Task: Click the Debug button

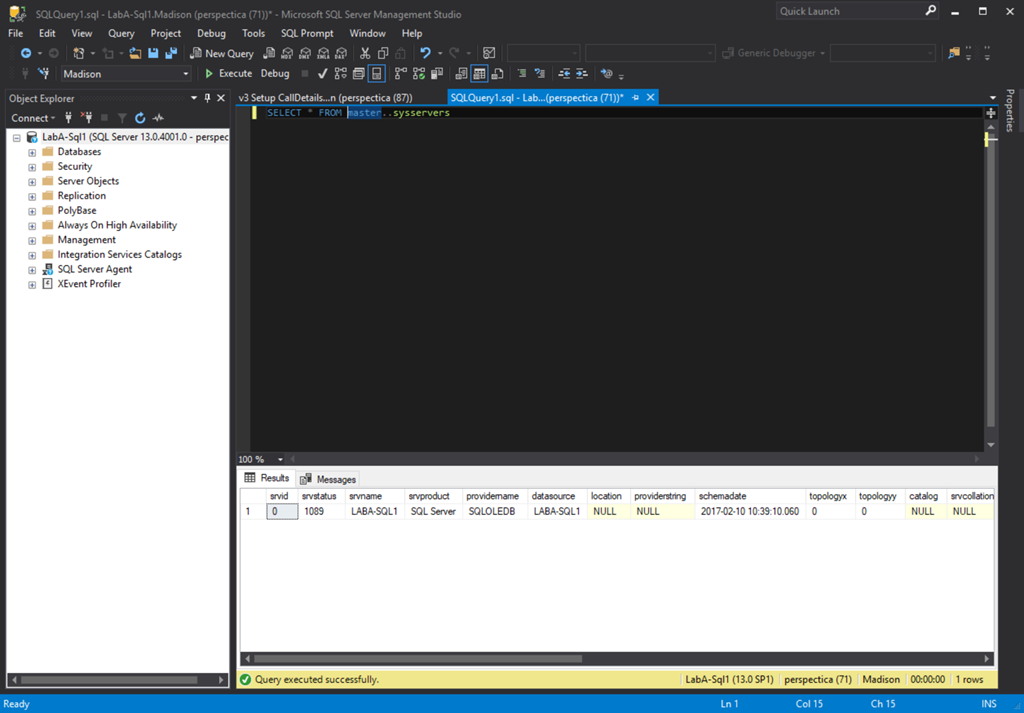Action: 273,73
